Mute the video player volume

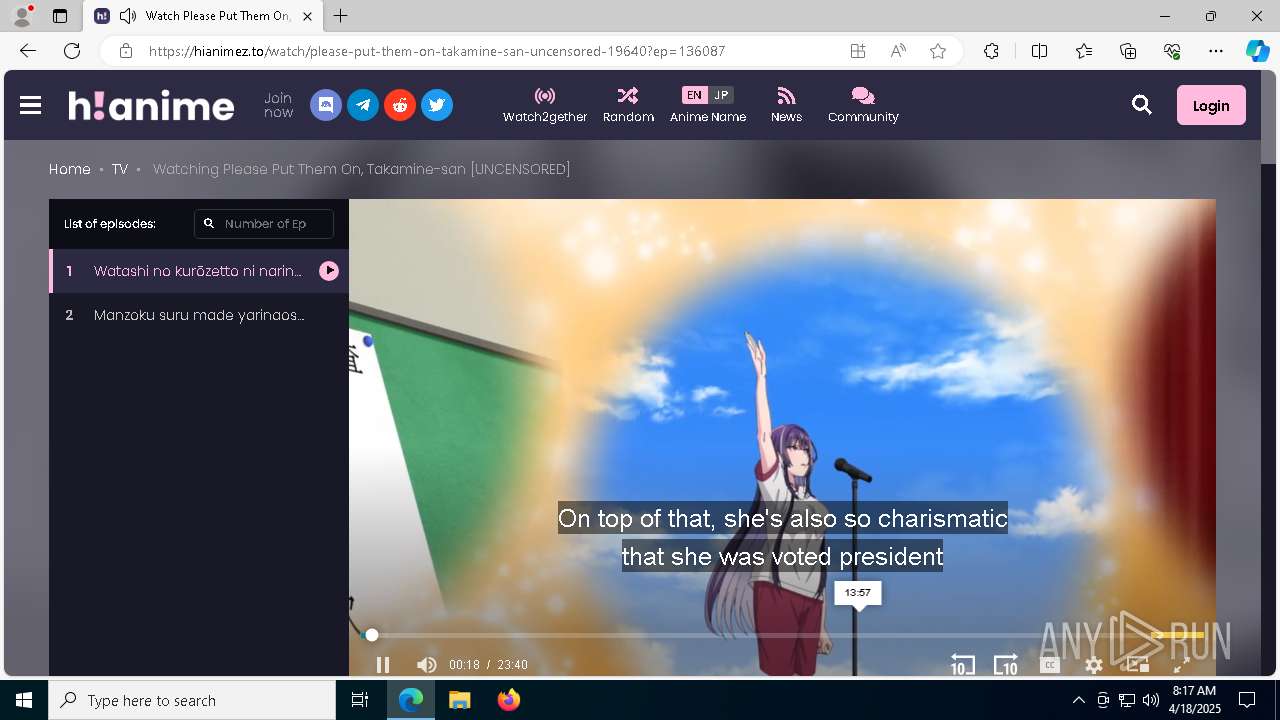(x=427, y=665)
